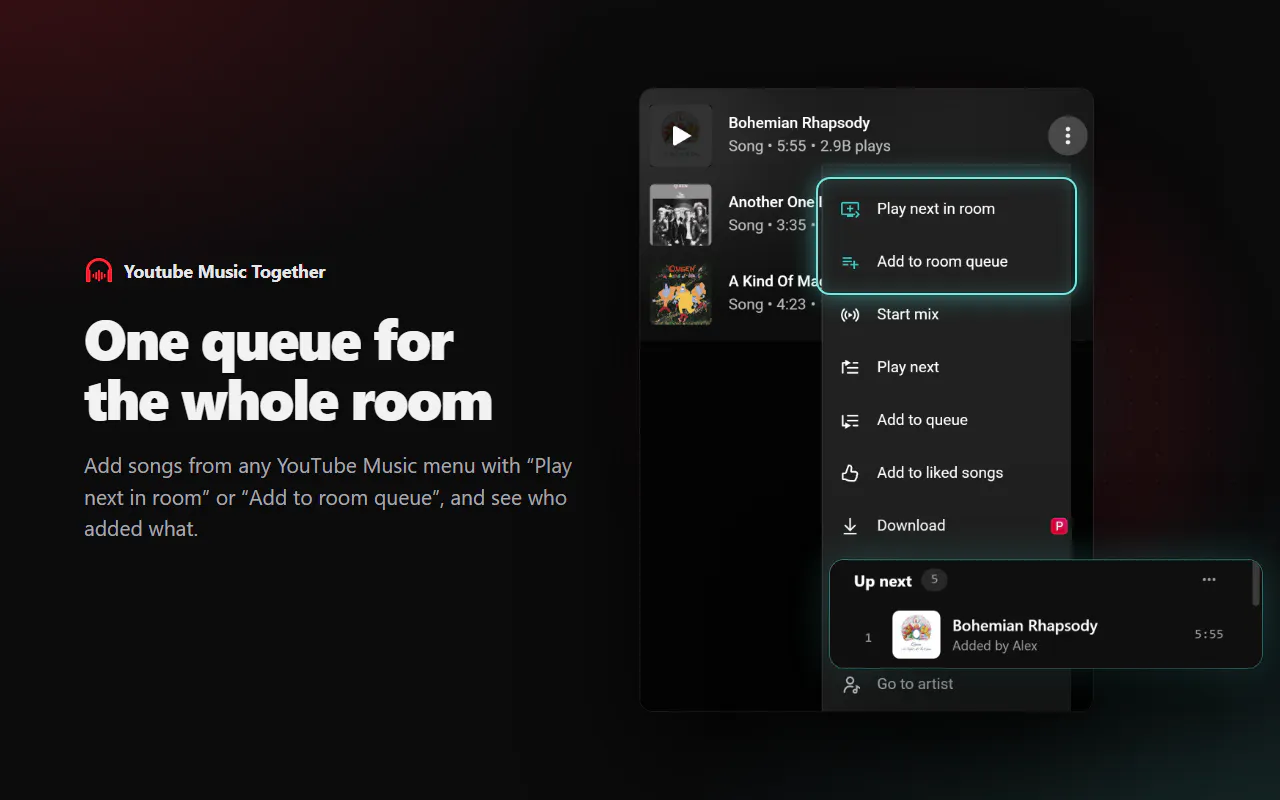Click the Play next list icon
The image size is (1280, 800).
coord(850,367)
